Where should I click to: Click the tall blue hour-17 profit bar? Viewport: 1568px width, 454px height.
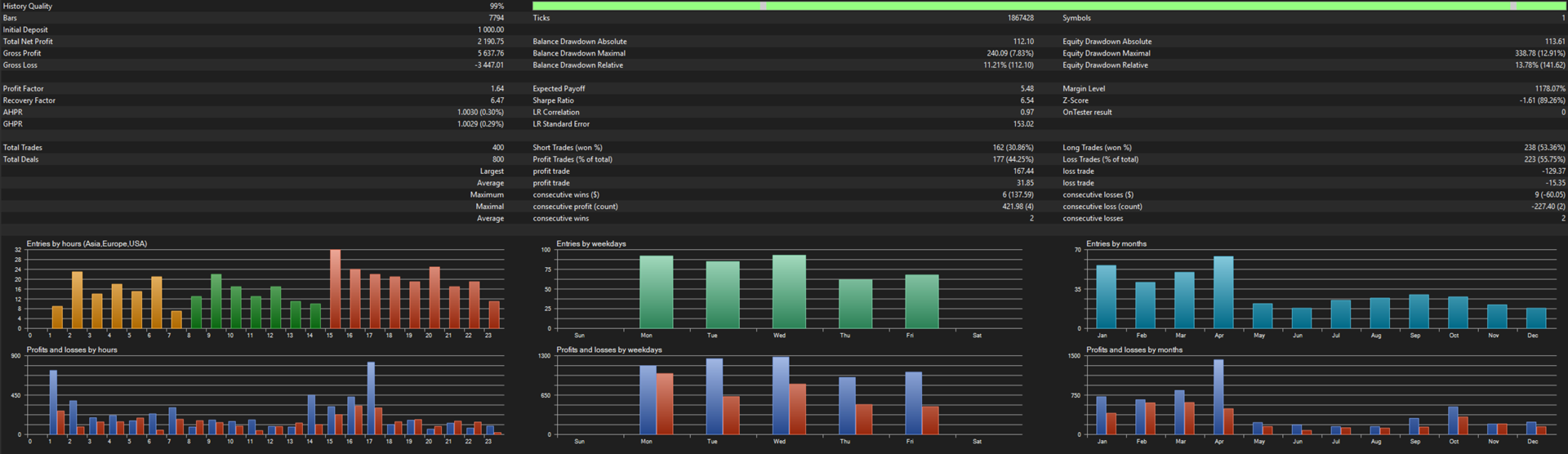coord(371,398)
